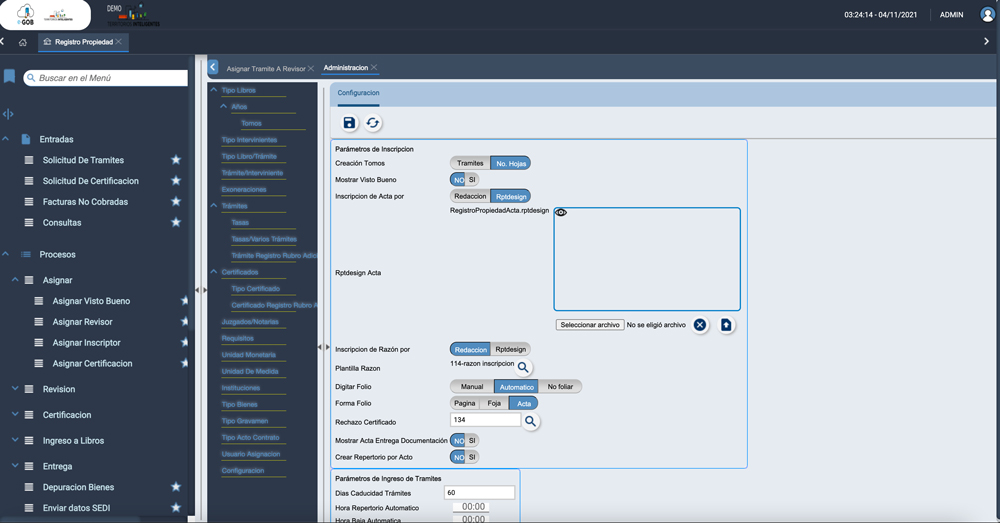Viewport: 1000px width, 523px height.
Task: Toggle favorite star for Solicitud De Tramites
Action: coord(176,160)
